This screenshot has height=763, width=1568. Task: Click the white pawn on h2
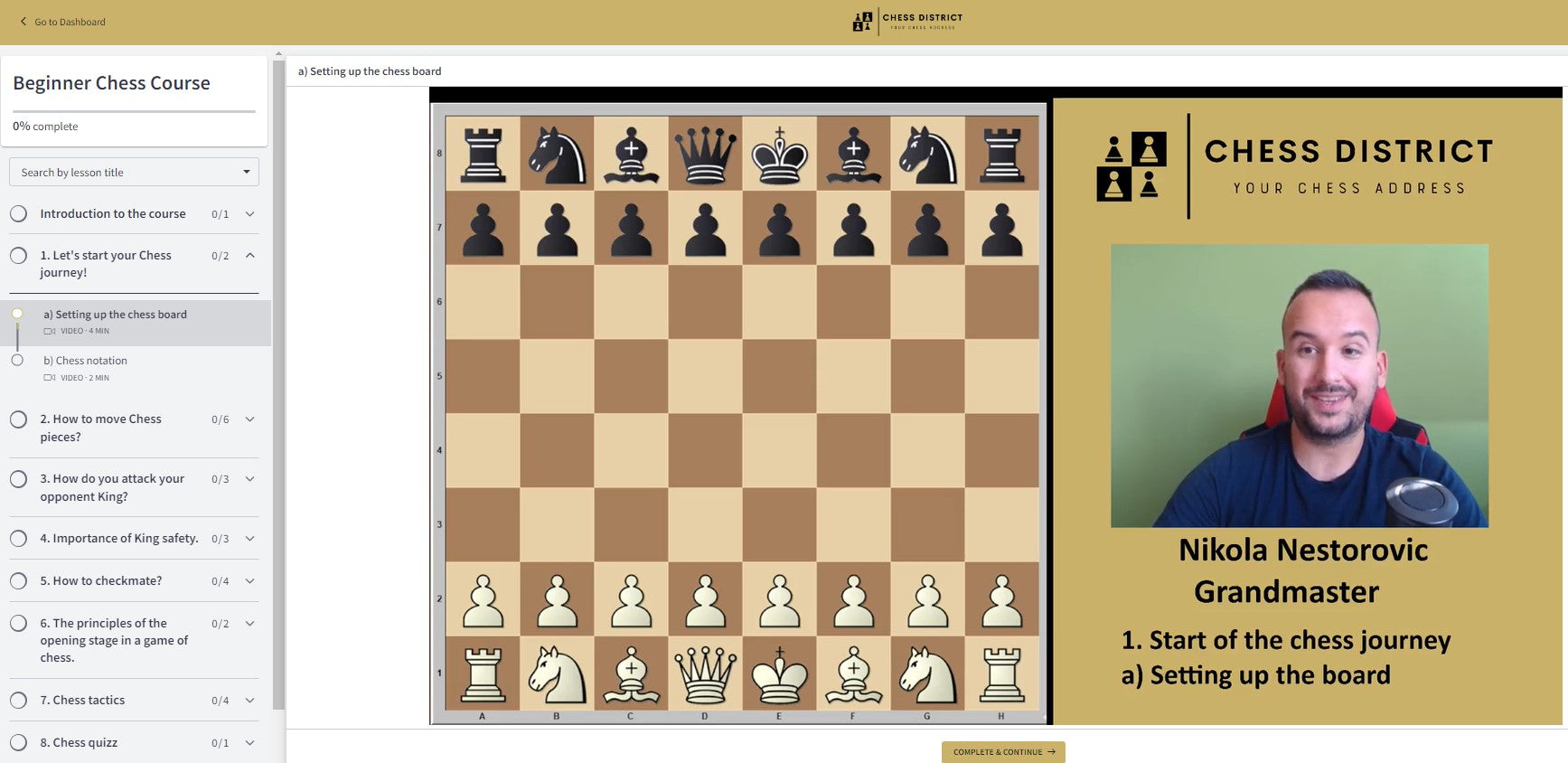click(1002, 600)
